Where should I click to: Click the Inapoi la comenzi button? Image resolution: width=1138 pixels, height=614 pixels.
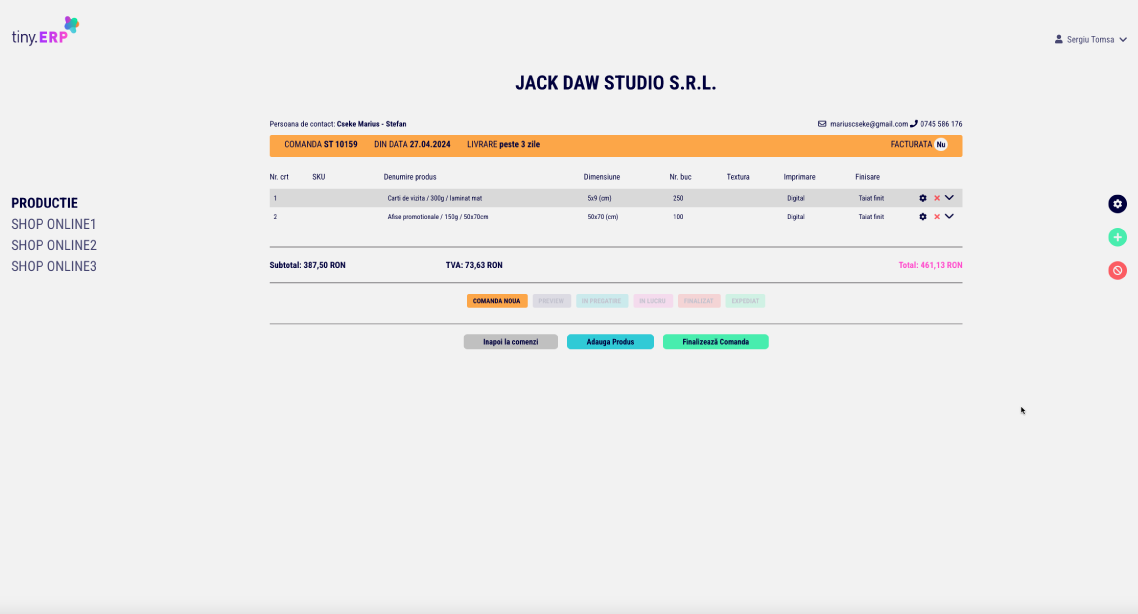511,342
